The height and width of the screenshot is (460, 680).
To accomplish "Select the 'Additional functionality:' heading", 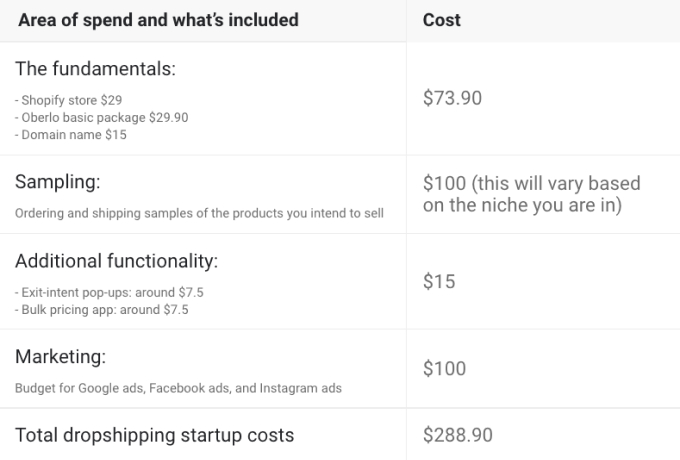I will point(117,261).
